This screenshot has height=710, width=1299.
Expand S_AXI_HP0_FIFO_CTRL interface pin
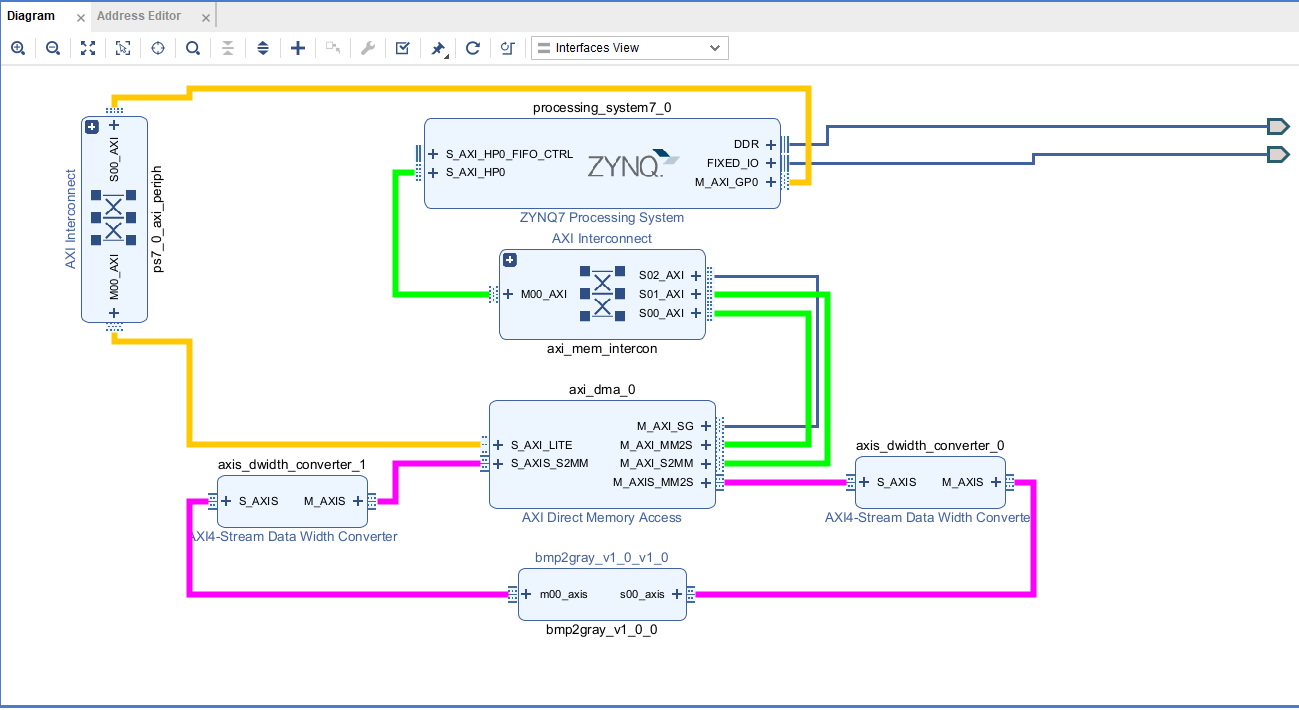[x=433, y=154]
